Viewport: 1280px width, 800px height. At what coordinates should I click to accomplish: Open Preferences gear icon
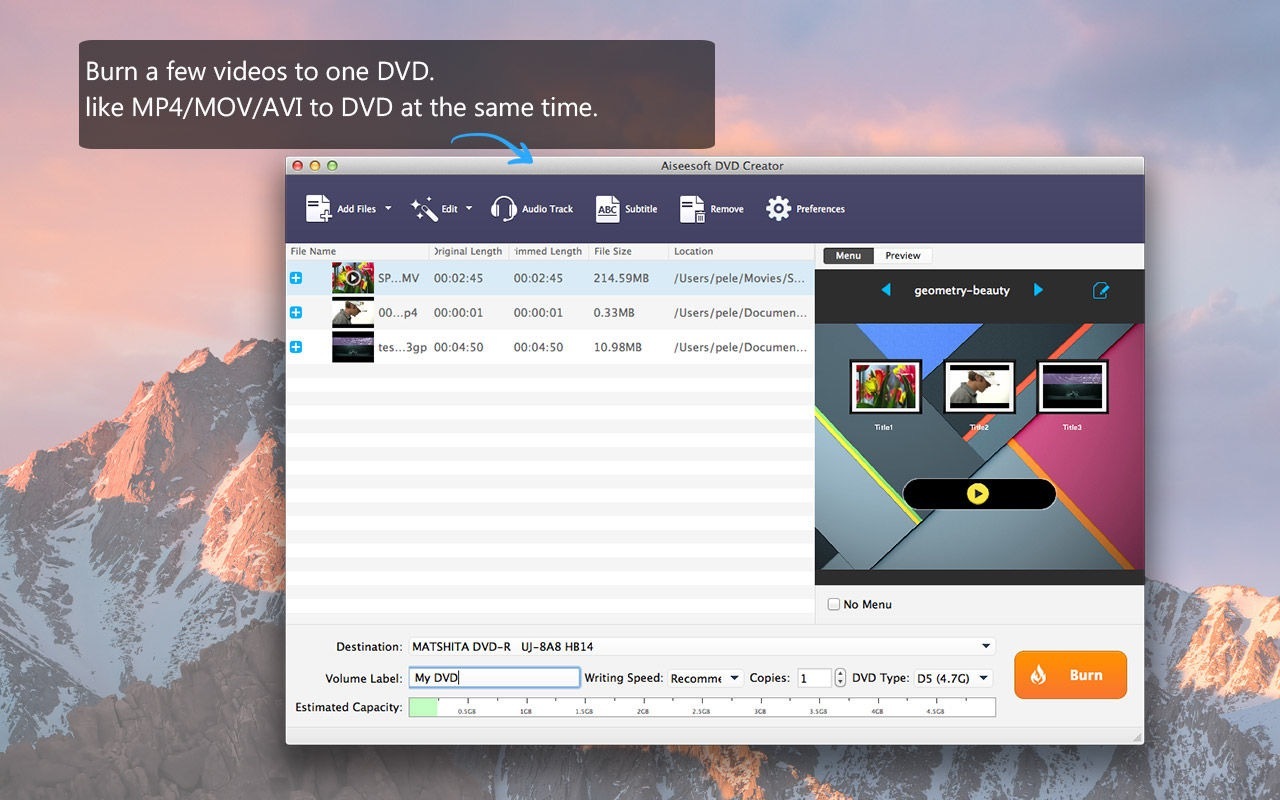pyautogui.click(x=778, y=209)
